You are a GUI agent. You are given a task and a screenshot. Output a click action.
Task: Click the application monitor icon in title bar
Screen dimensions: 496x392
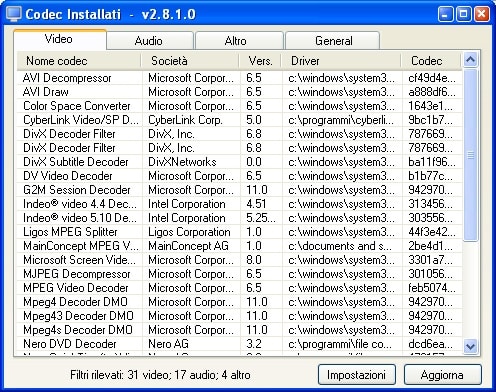click(14, 14)
